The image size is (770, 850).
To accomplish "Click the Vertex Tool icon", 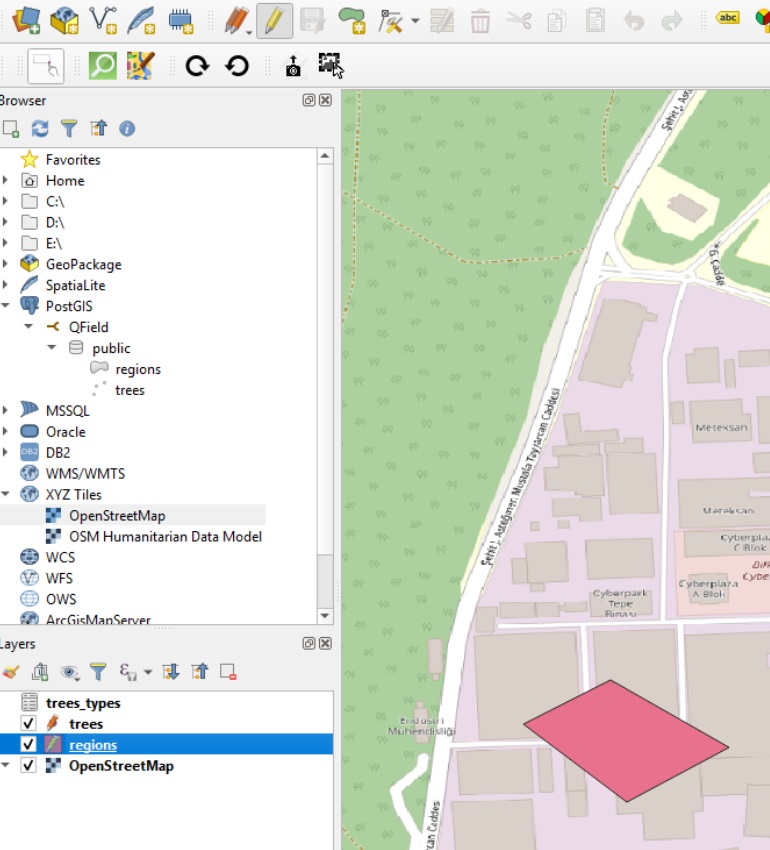I will (x=391, y=19).
